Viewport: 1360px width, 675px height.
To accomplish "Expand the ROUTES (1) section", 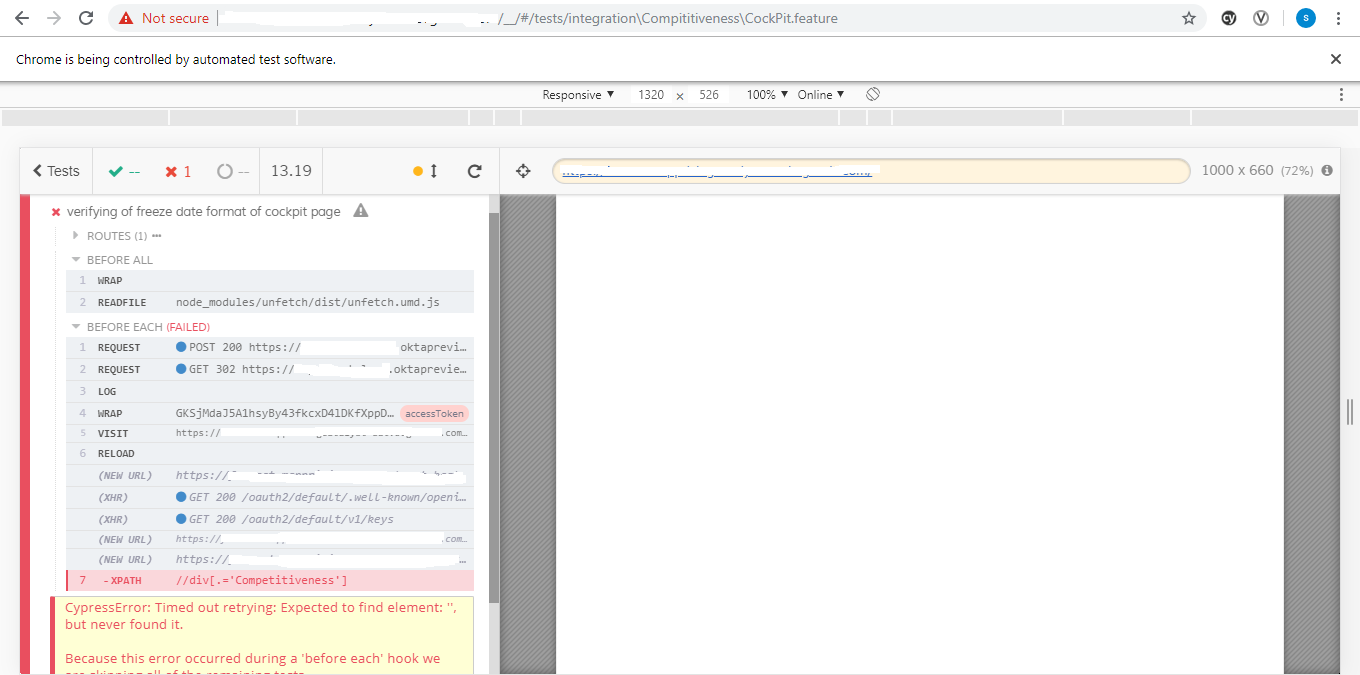I will (75, 235).
